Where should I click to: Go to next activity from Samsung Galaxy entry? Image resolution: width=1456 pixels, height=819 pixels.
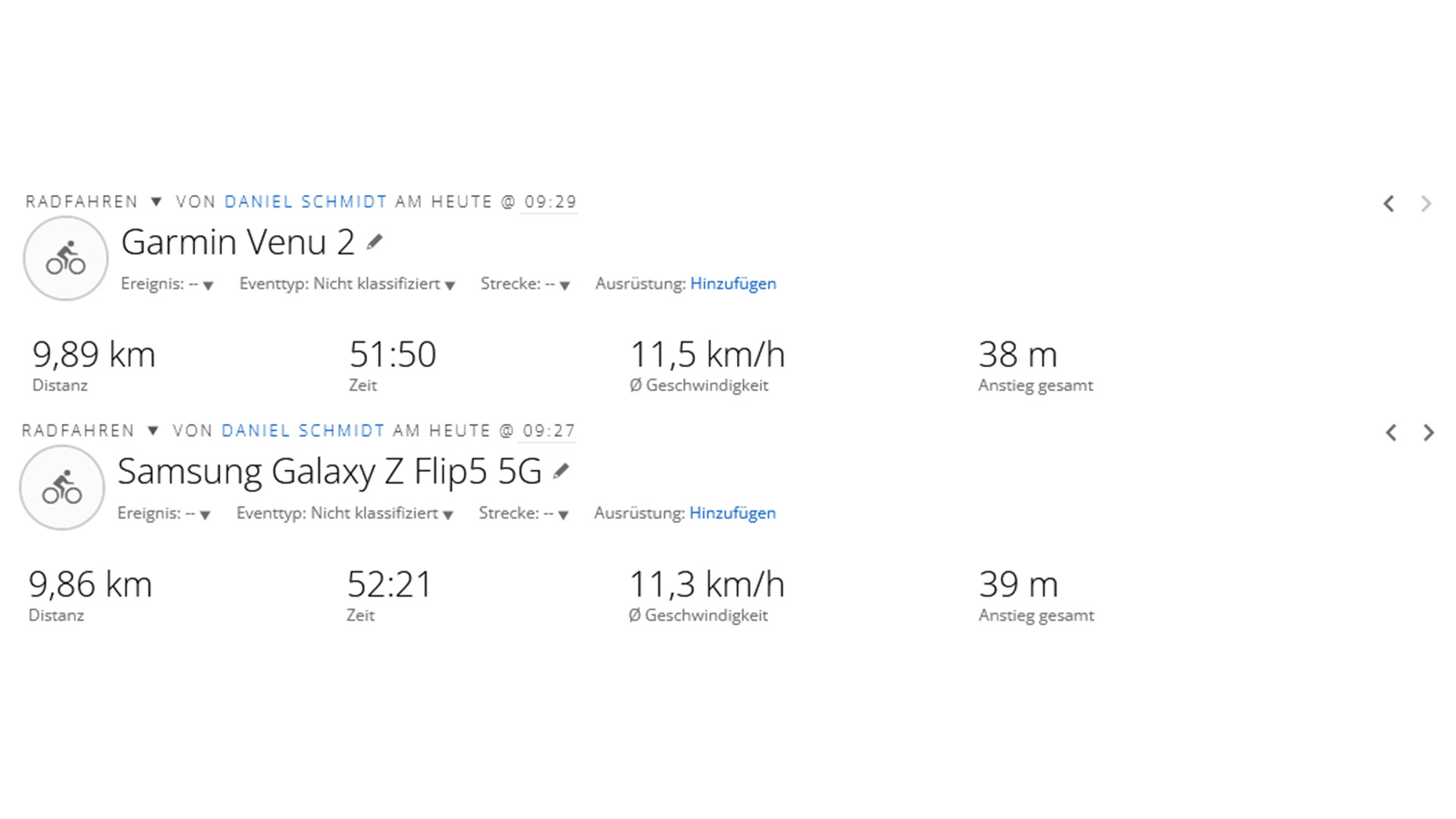pos(1429,433)
